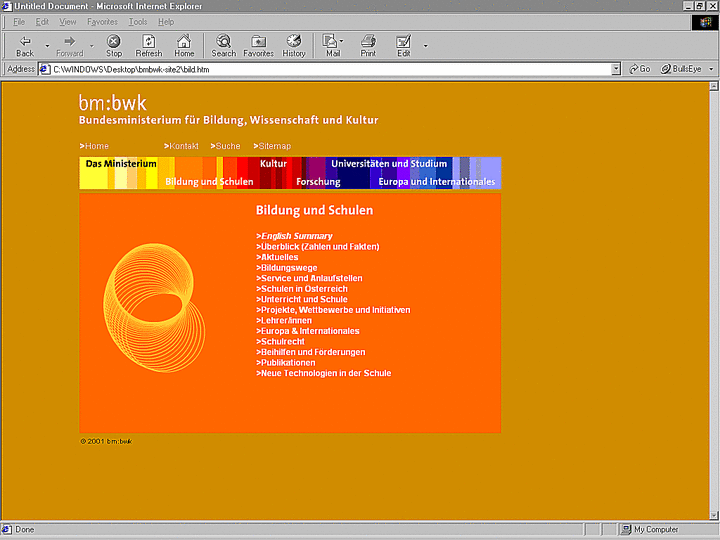Open the Favorites menu
Image resolution: width=720 pixels, height=540 pixels.
point(102,22)
